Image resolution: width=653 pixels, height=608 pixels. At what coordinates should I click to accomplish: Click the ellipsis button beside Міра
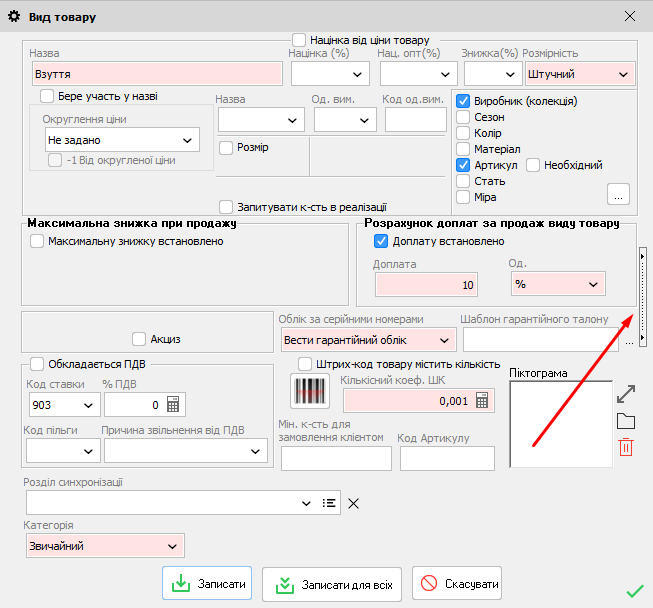[x=619, y=194]
